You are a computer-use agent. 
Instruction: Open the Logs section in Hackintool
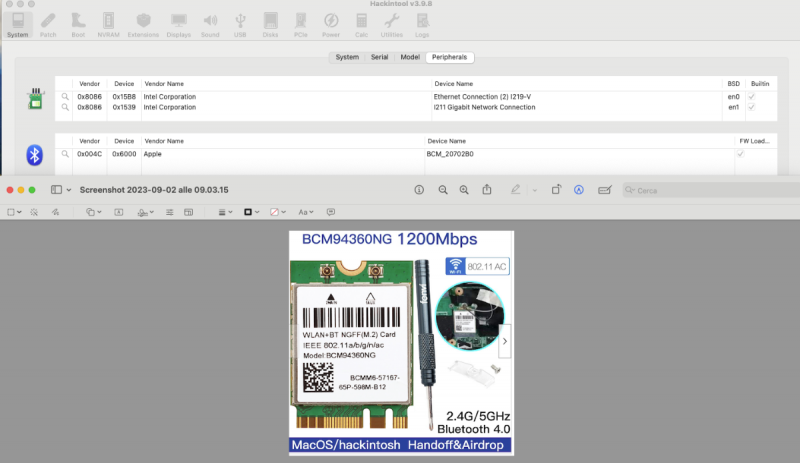pos(422,25)
